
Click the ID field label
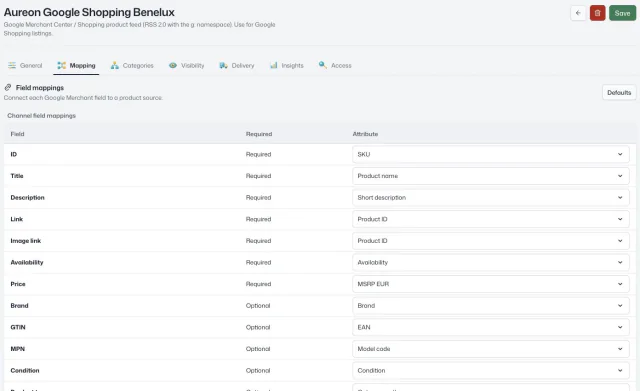pyautogui.click(x=13, y=154)
